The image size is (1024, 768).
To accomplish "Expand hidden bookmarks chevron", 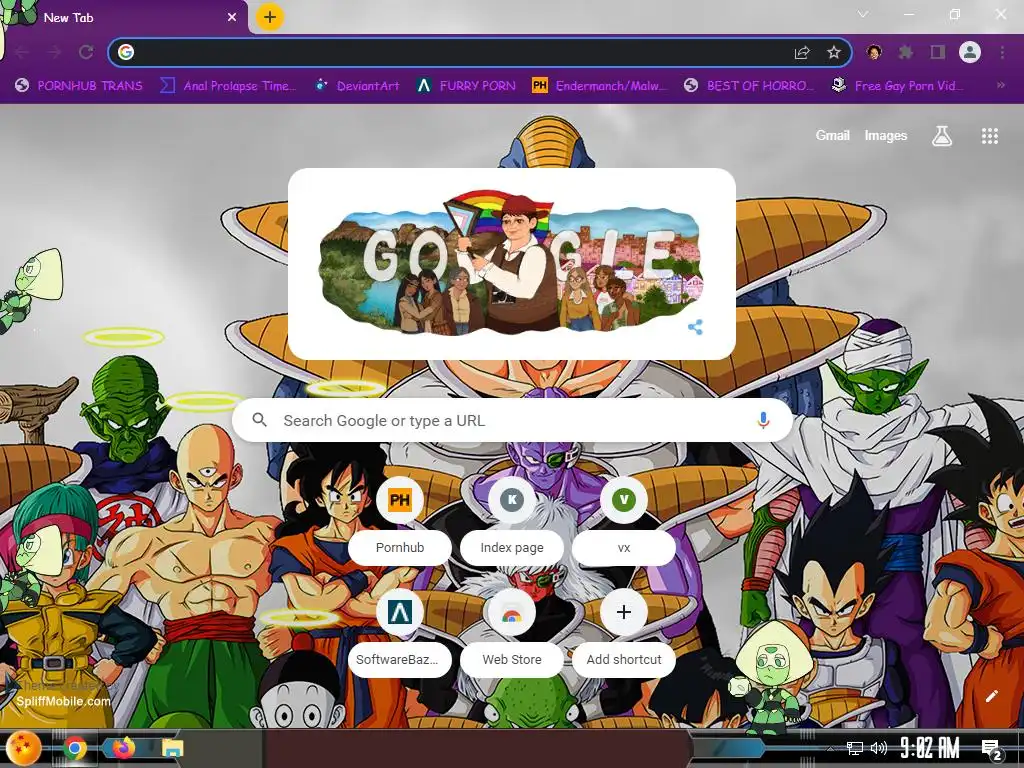I will pyautogui.click(x=1000, y=86).
